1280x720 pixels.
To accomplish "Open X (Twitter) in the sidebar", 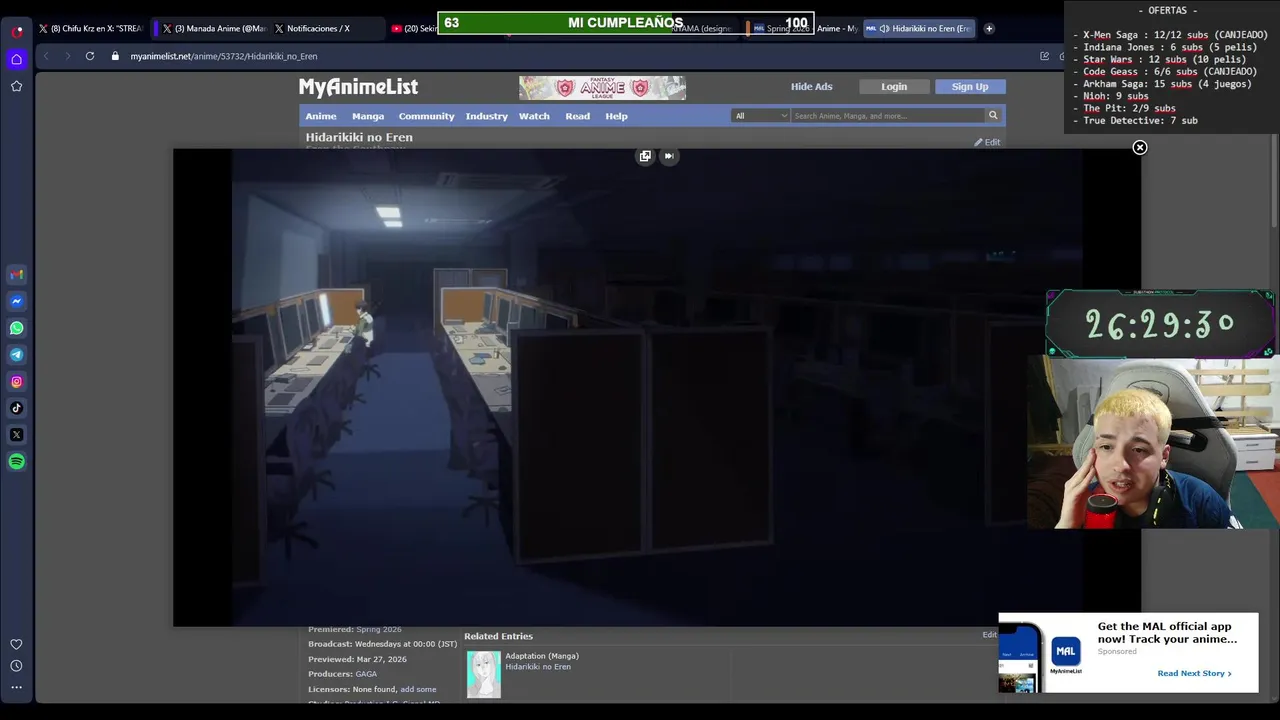I will point(17,435).
